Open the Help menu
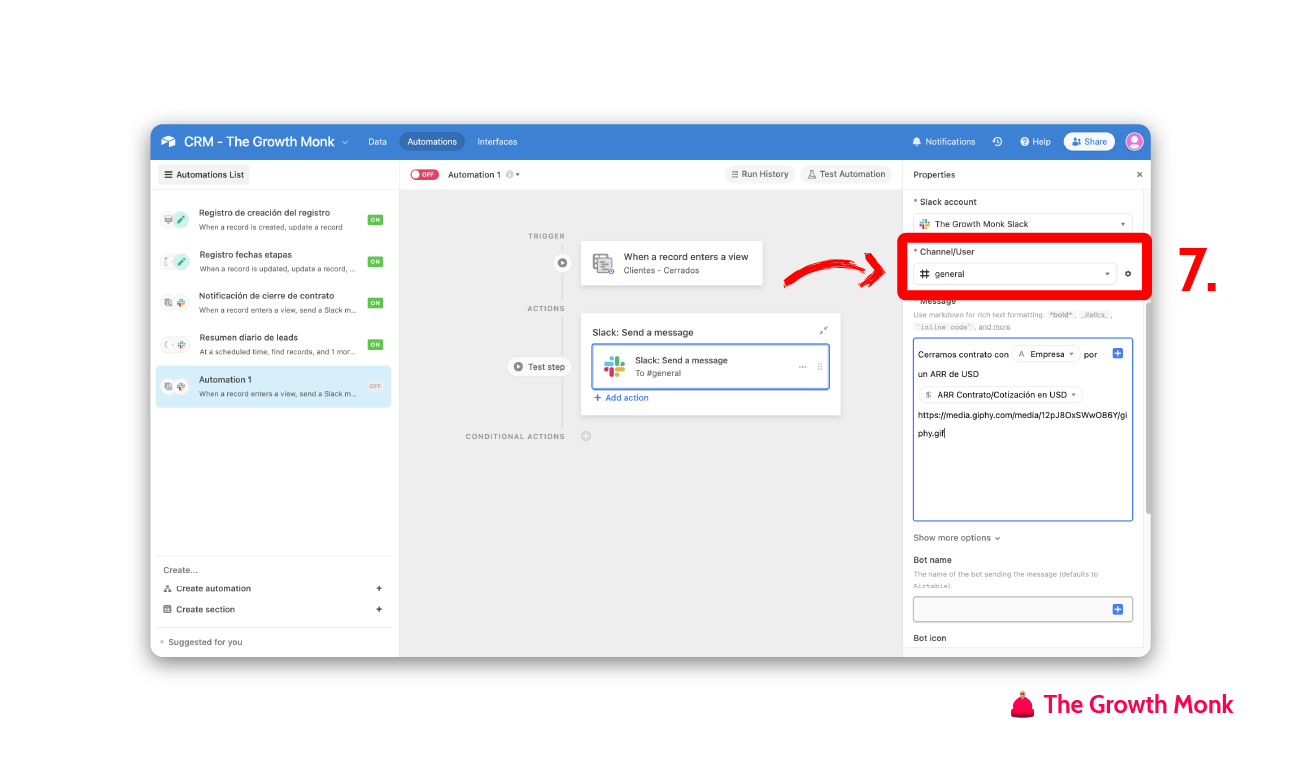 (x=1035, y=142)
